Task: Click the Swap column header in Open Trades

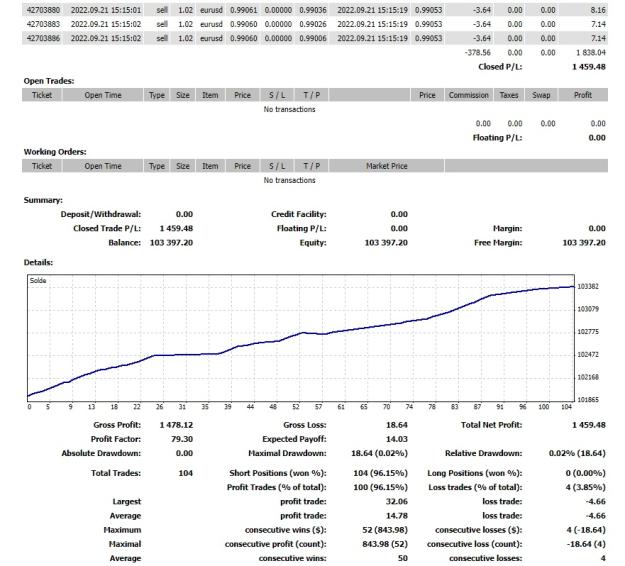Action: (541, 95)
